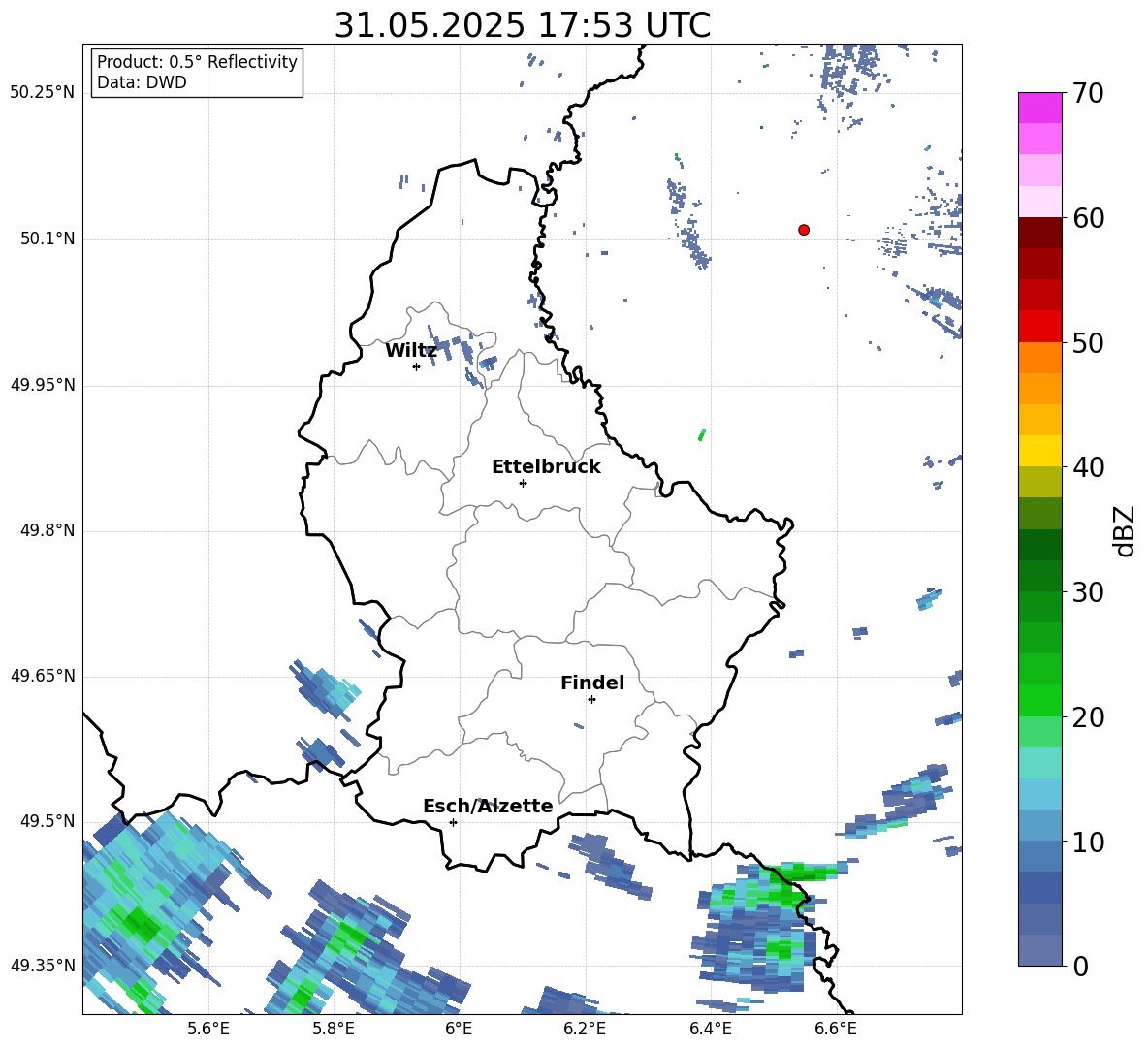Click the Ettelbruck station cross marker
The image size is (1148, 1048).
(x=523, y=483)
